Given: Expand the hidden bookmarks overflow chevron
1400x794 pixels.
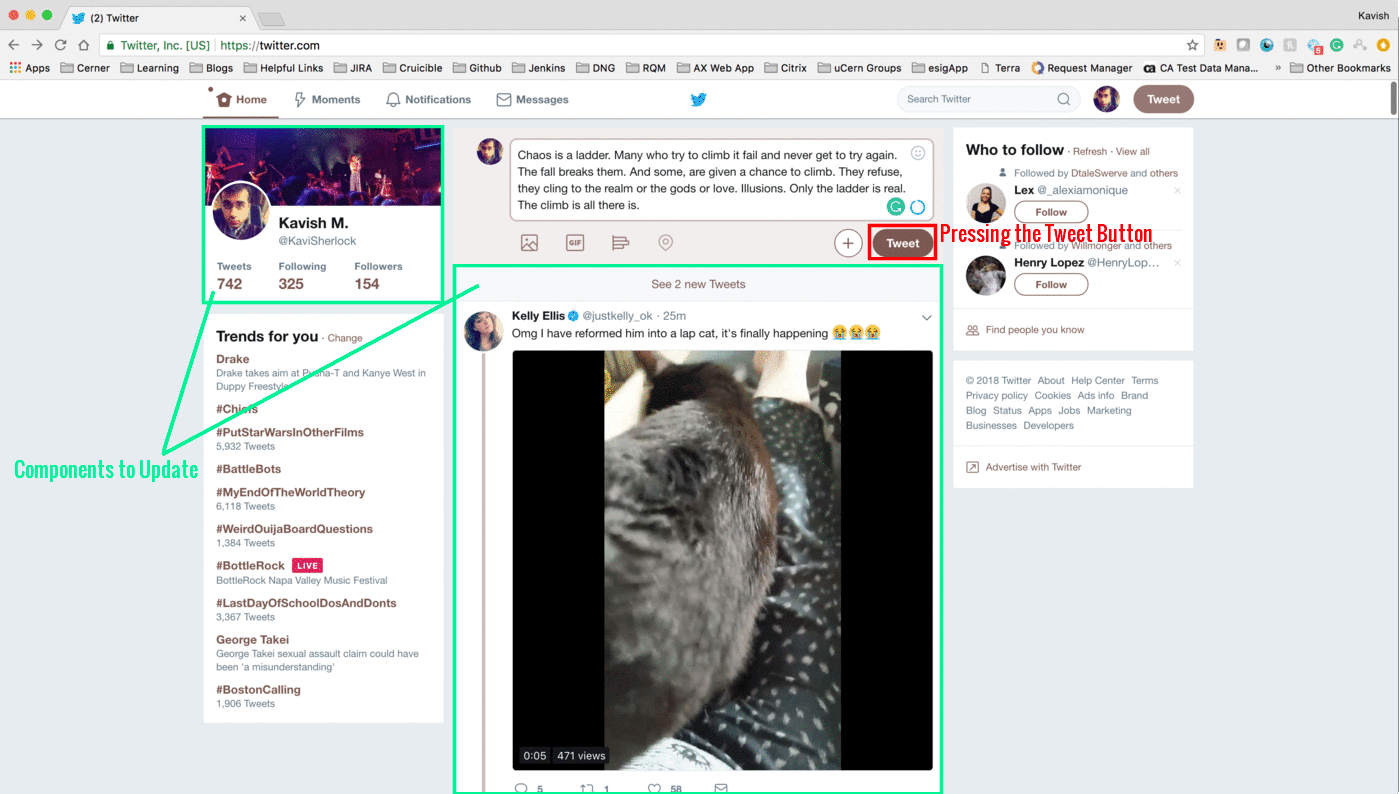Looking at the screenshot, I should (x=1277, y=68).
